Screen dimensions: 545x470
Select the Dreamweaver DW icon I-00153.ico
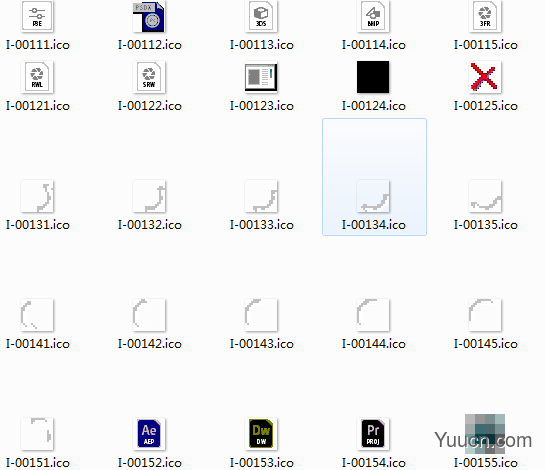pyautogui.click(x=261, y=434)
